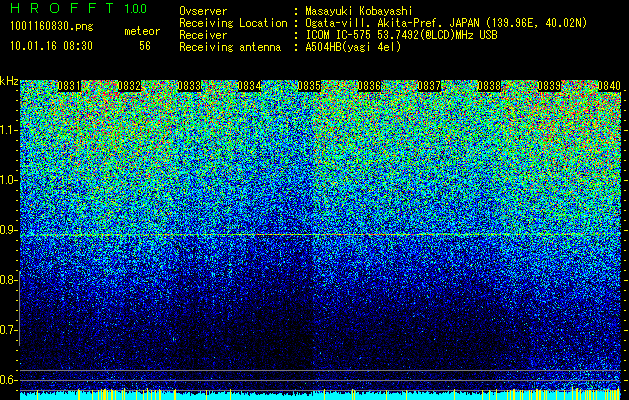629x400 pixels.
Task: Click the 0.8 kHz axis label
Action: tap(9, 280)
